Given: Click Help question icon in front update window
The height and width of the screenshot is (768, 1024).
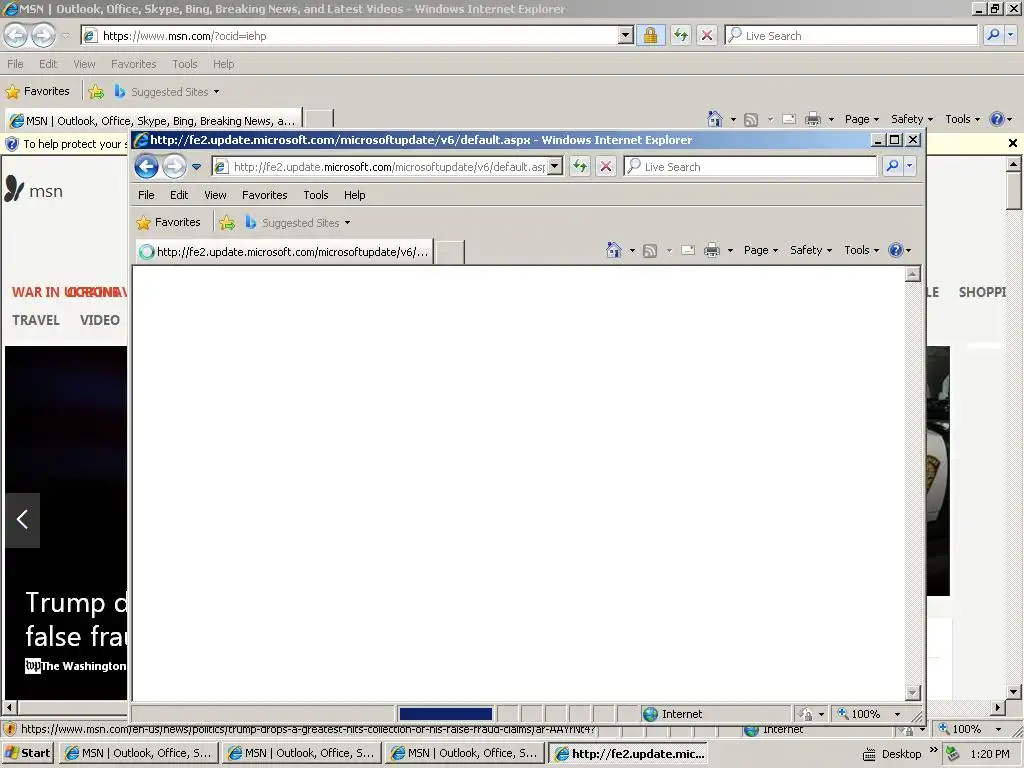Looking at the screenshot, I should [x=896, y=250].
